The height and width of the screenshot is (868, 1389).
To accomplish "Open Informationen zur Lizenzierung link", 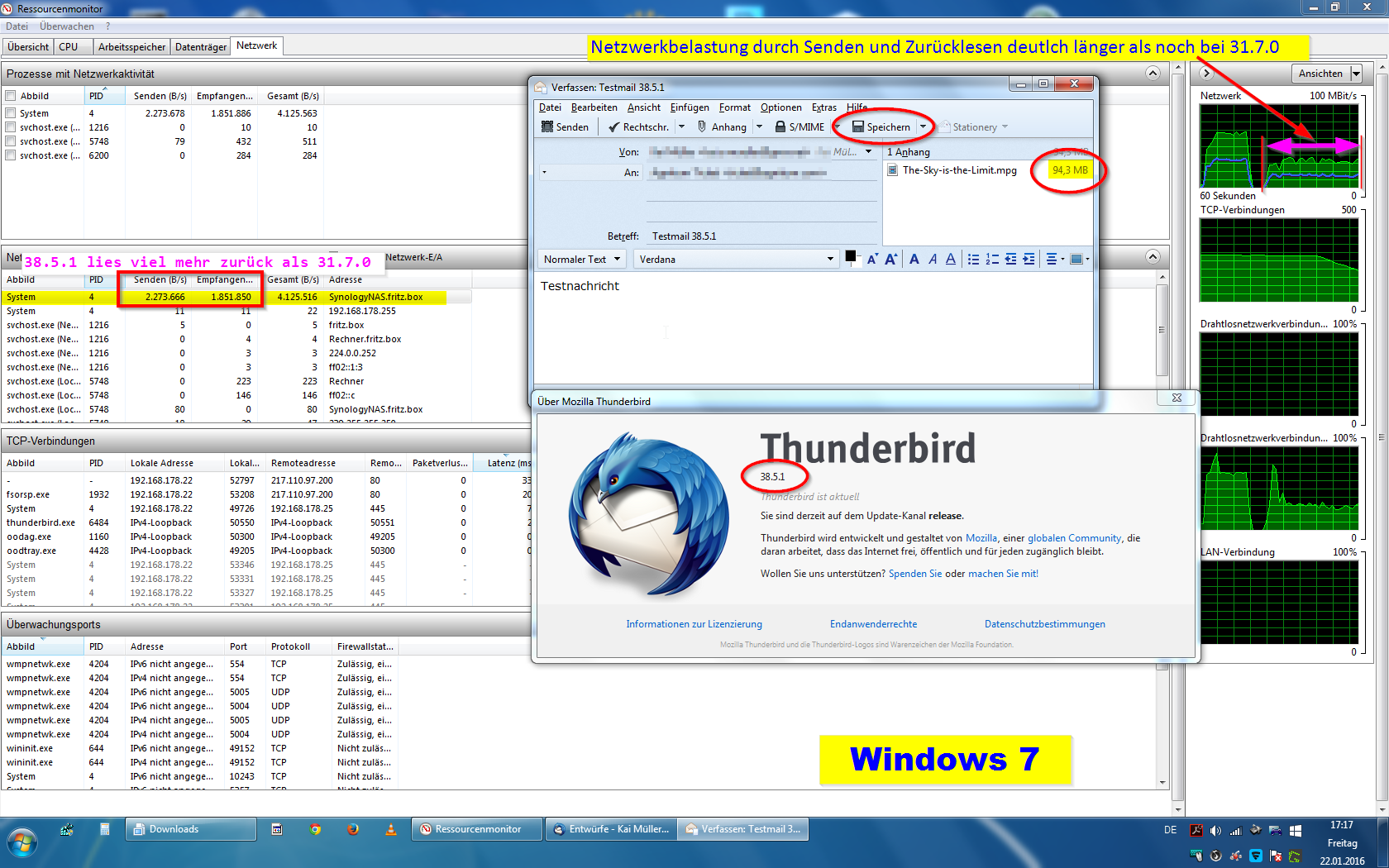I will [694, 624].
